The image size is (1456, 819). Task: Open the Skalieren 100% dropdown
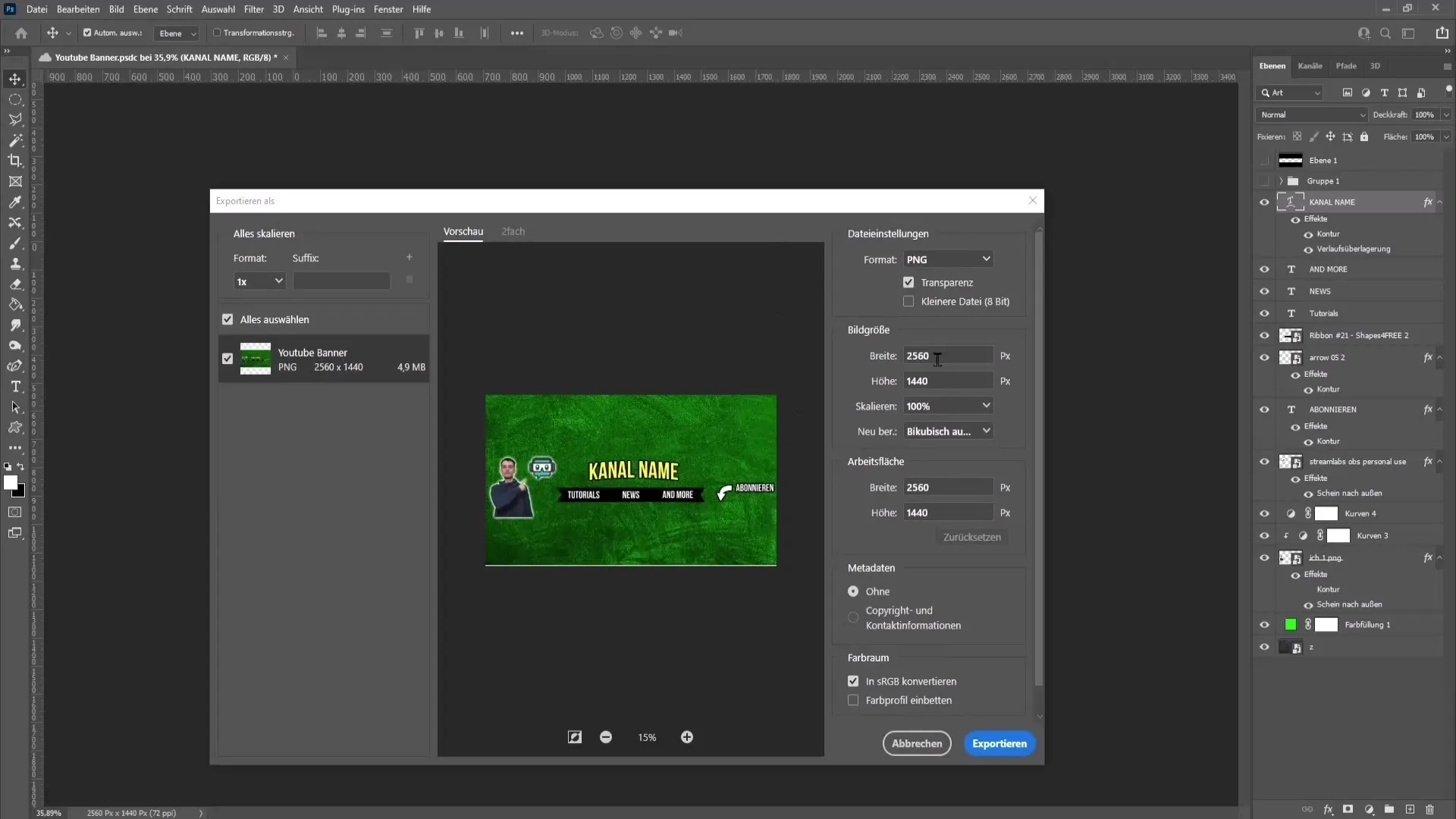[x=948, y=406]
